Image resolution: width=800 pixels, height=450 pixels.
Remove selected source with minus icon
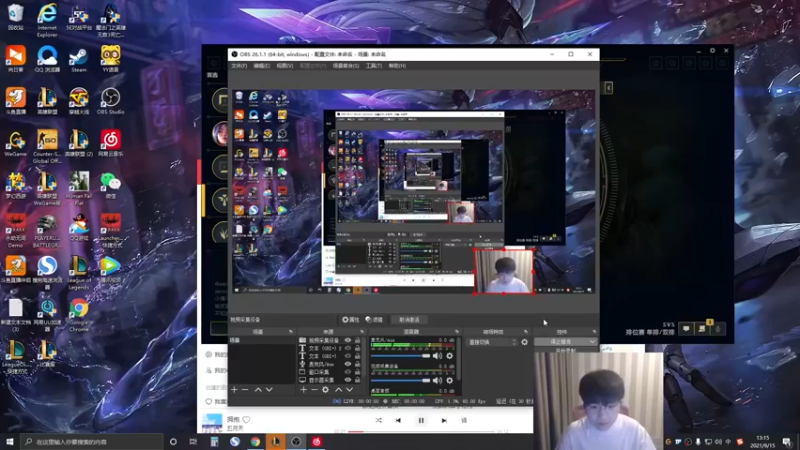point(314,390)
